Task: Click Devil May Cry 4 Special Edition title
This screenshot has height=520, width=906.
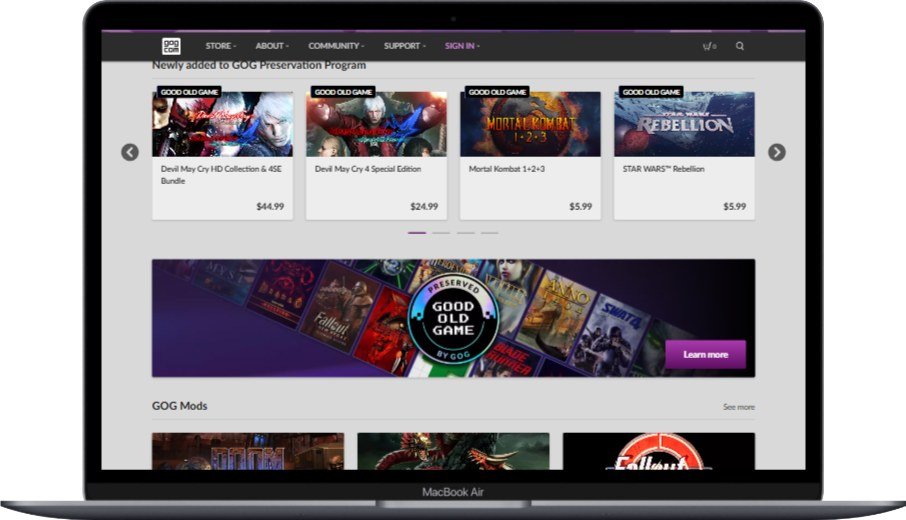Action: pyautogui.click(x=367, y=169)
